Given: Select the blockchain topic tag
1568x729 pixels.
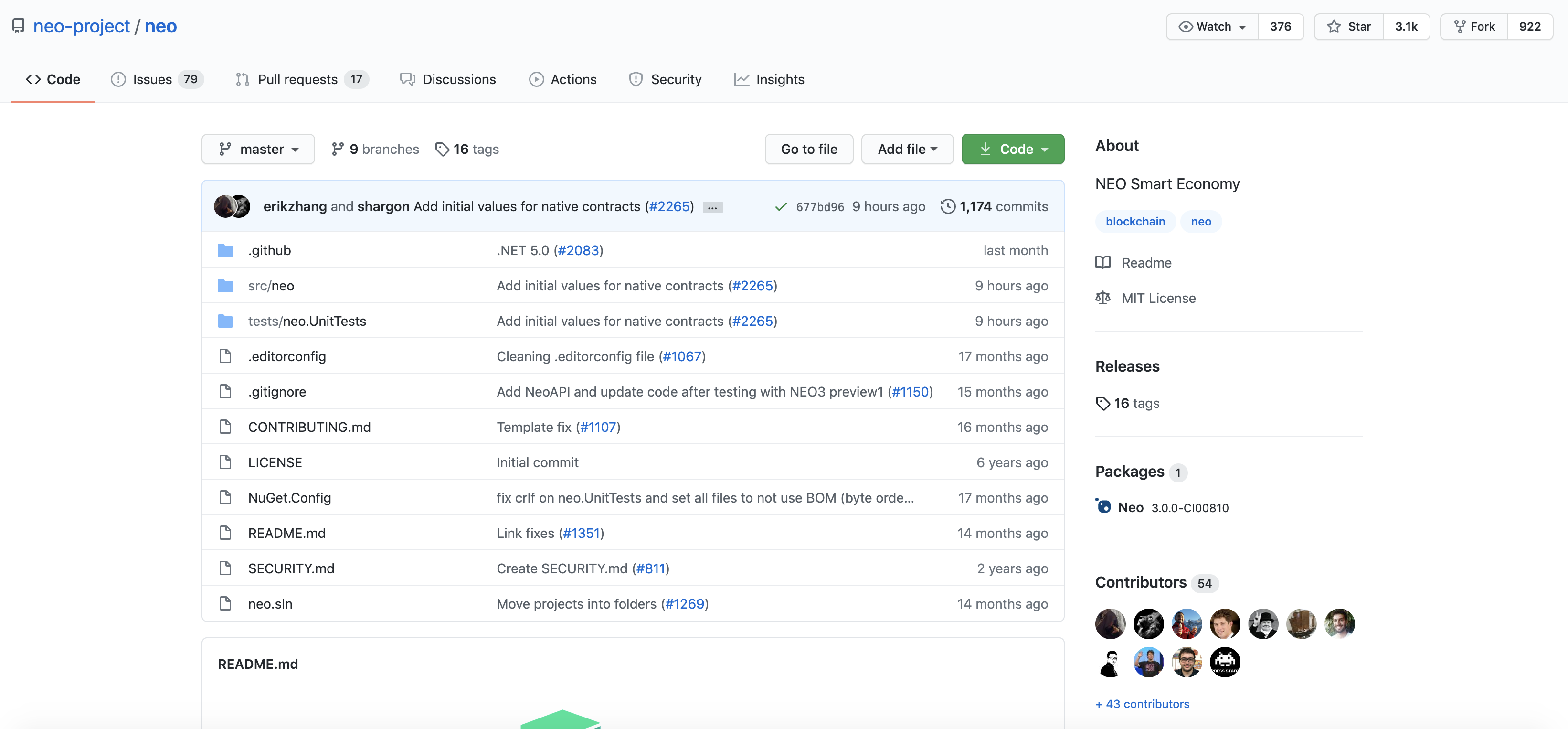Looking at the screenshot, I should click(1135, 222).
